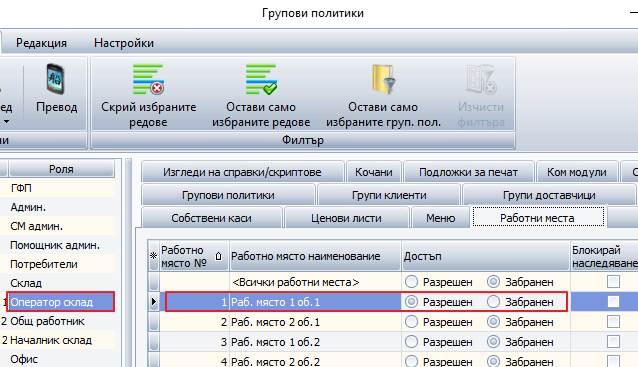Viewport: 638px width, 367px height.
Task: Sort by Работно място № column header
Action: point(194,256)
